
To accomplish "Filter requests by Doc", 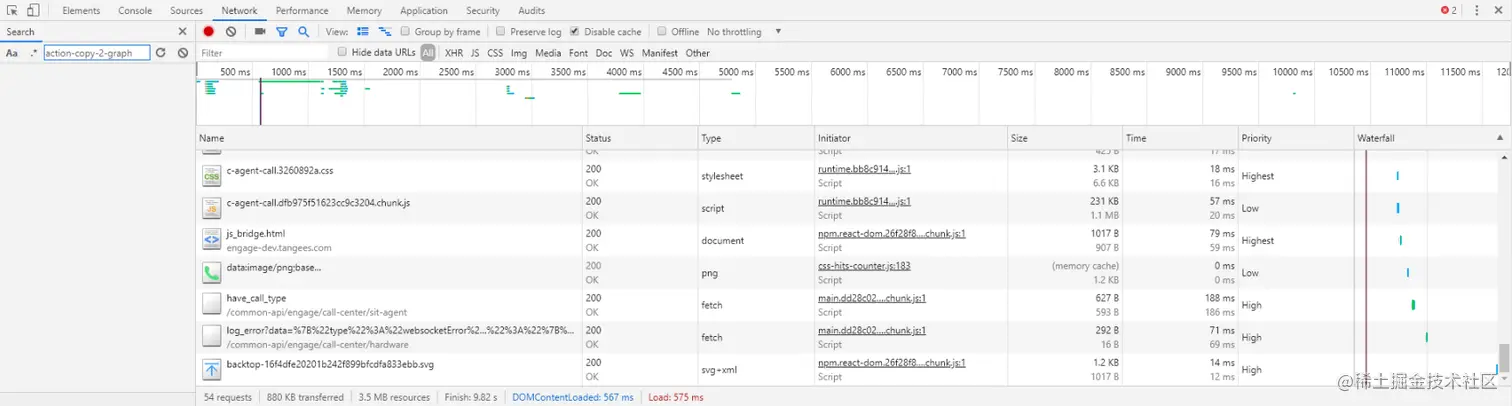I will pos(604,53).
